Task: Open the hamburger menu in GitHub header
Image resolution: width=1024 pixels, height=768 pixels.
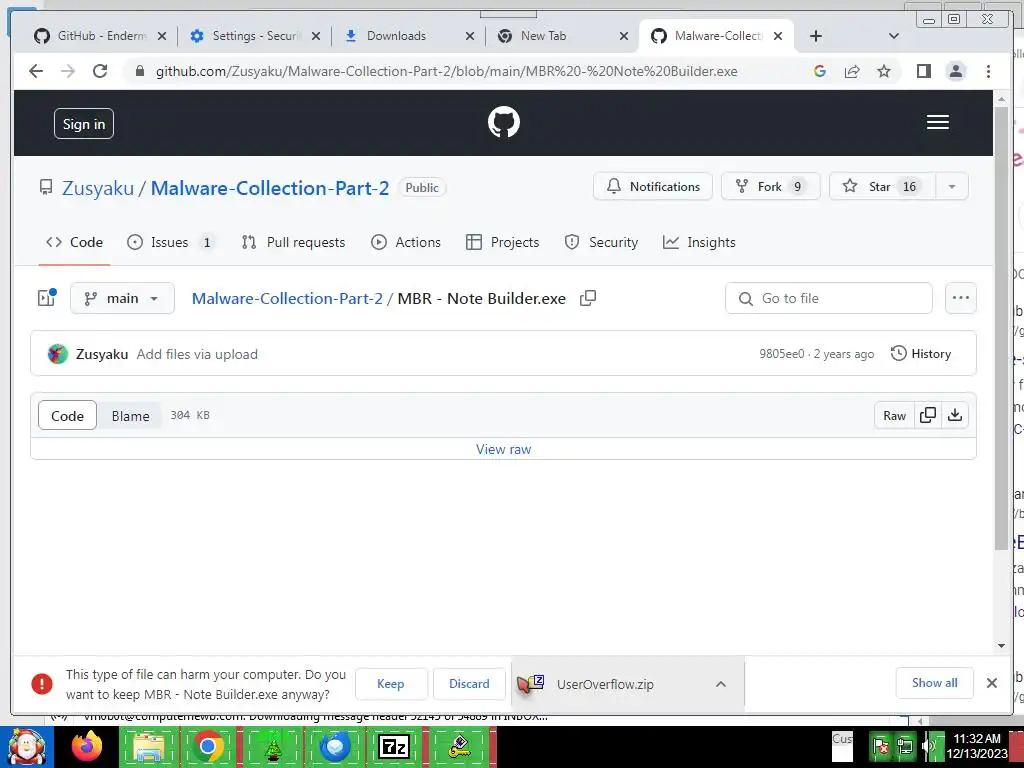Action: click(x=937, y=122)
